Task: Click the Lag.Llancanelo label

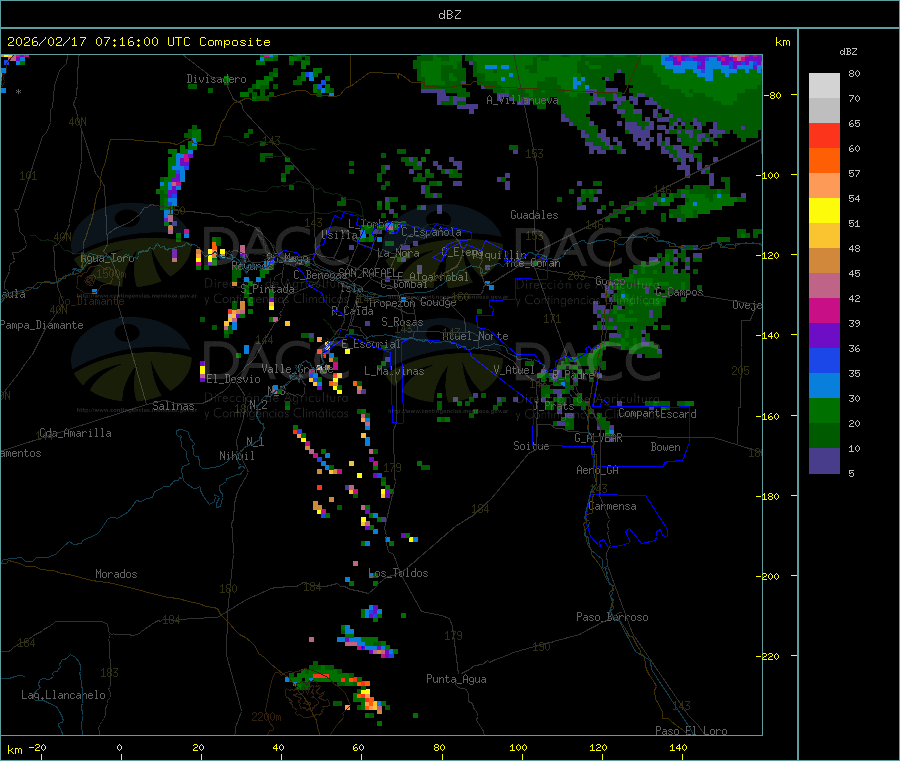Action: [x=64, y=695]
